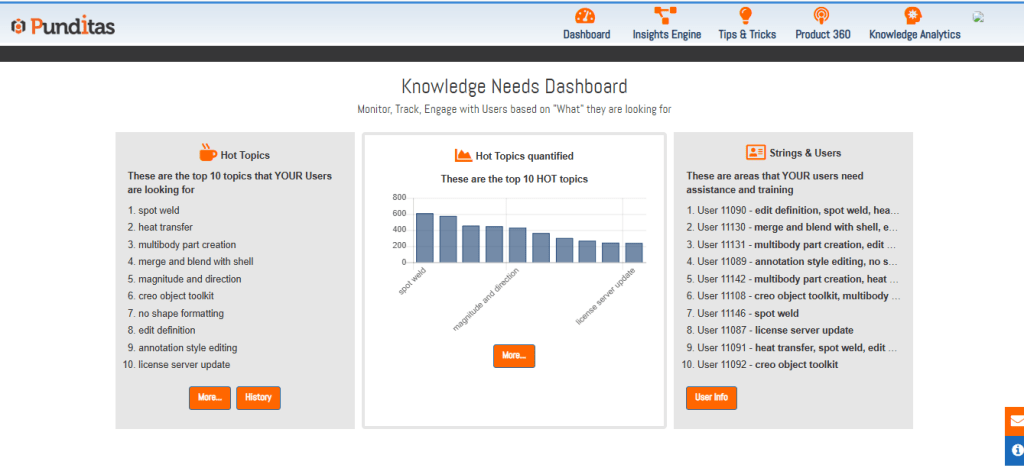Click the orange envelope contact icon
1024x468 pixels.
click(1014, 421)
